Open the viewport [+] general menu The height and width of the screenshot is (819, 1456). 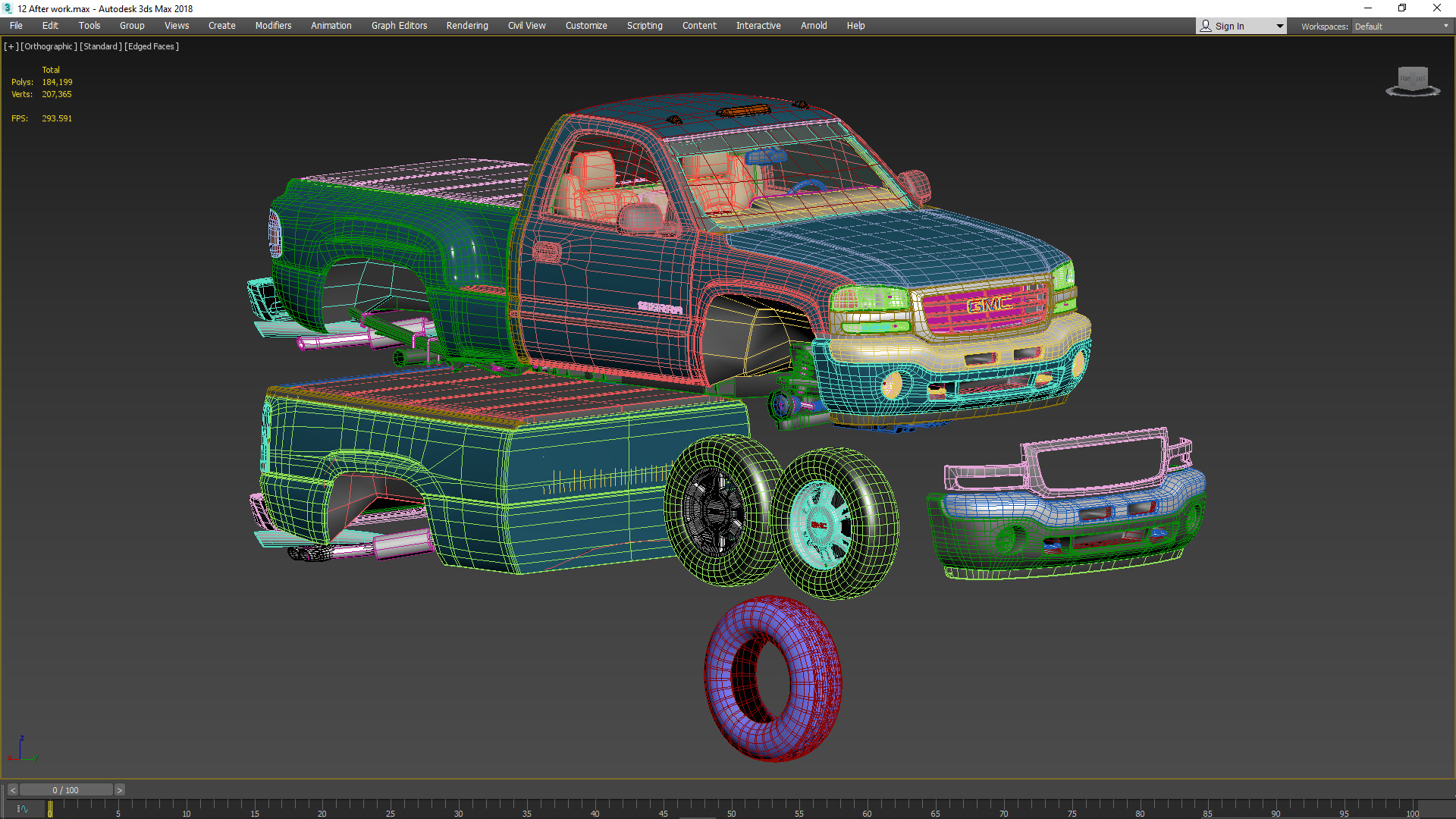(x=11, y=46)
